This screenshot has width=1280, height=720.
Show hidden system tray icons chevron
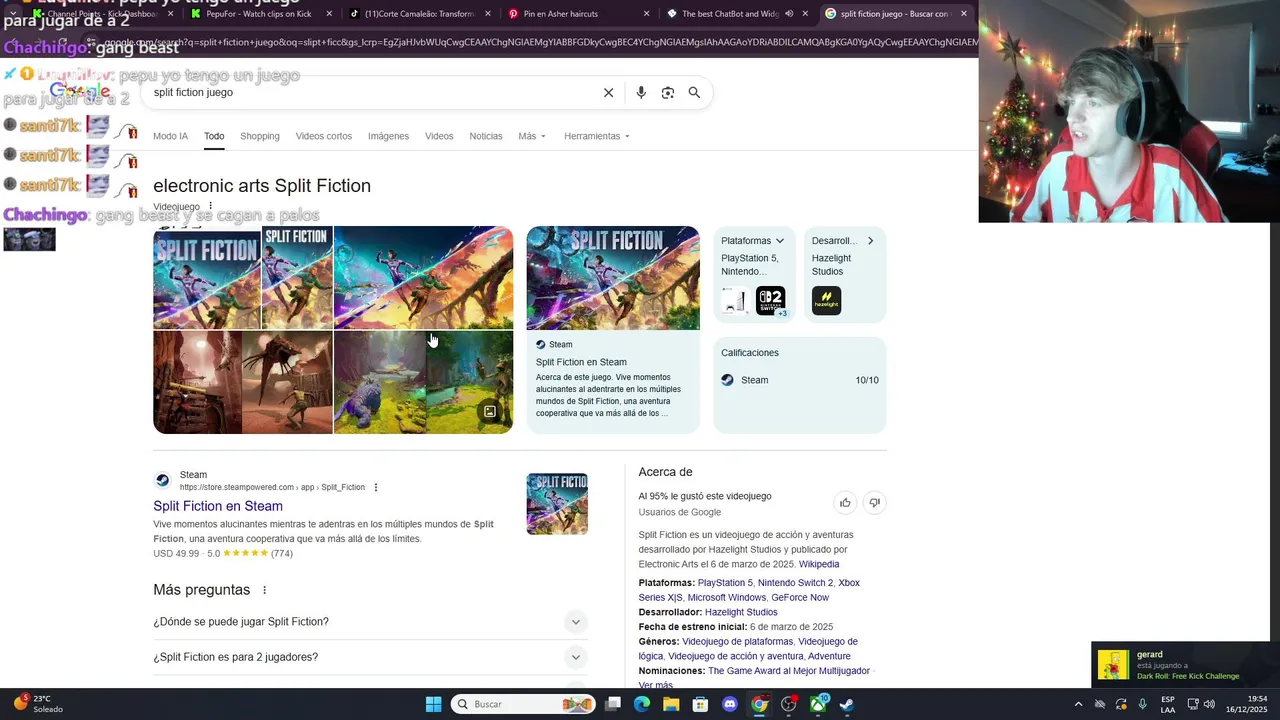[1078, 704]
